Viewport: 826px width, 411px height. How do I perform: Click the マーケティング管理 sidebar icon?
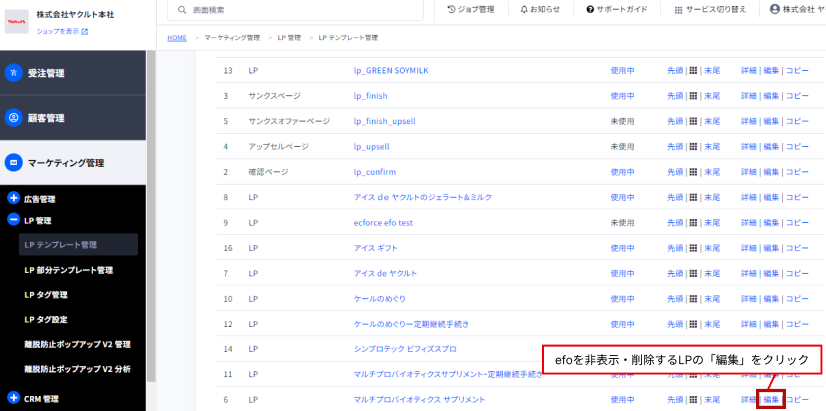click(14, 163)
